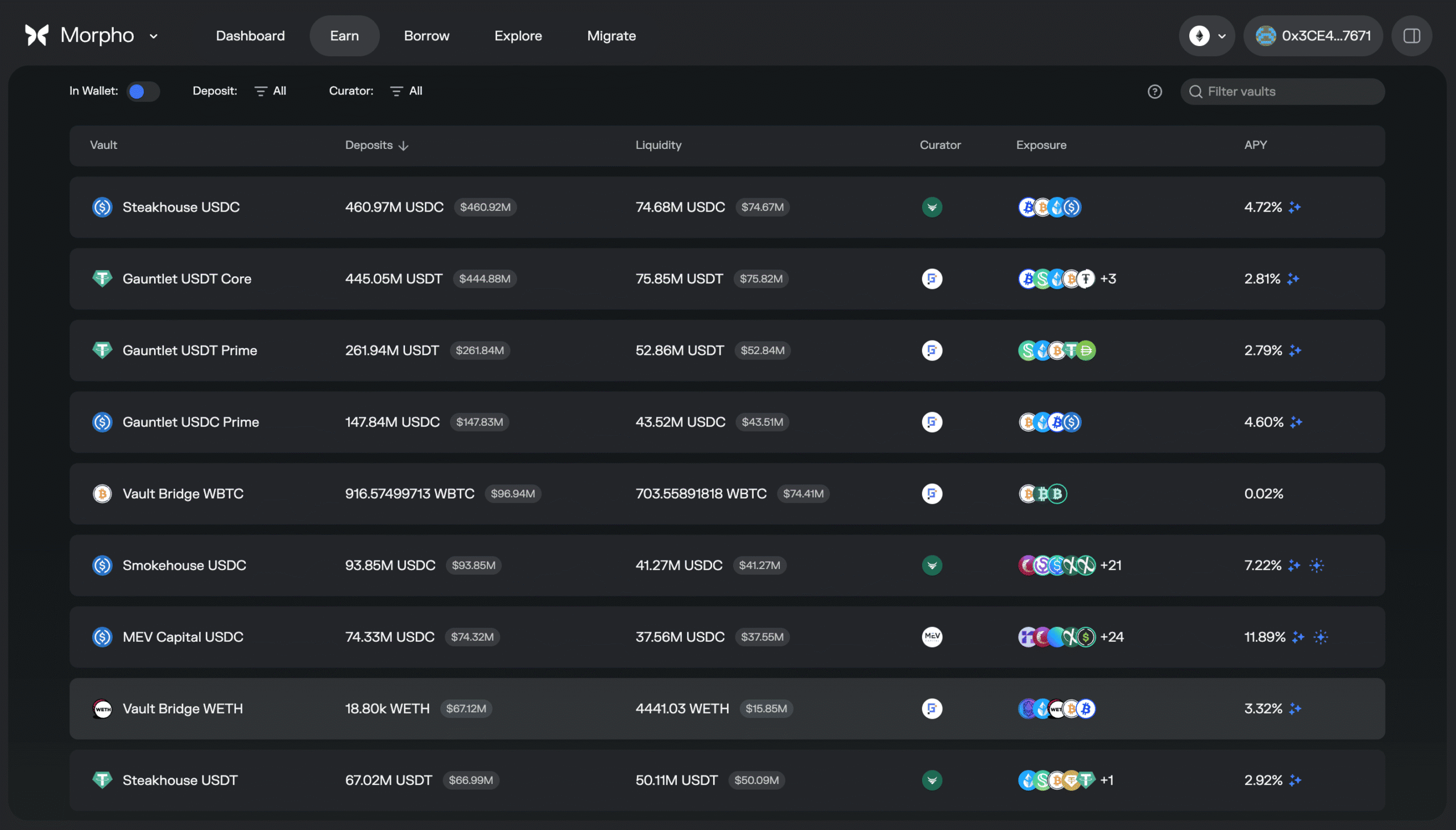Expand the Ethereum network selector
Image resolution: width=1456 pixels, height=830 pixels.
pyautogui.click(x=1207, y=36)
